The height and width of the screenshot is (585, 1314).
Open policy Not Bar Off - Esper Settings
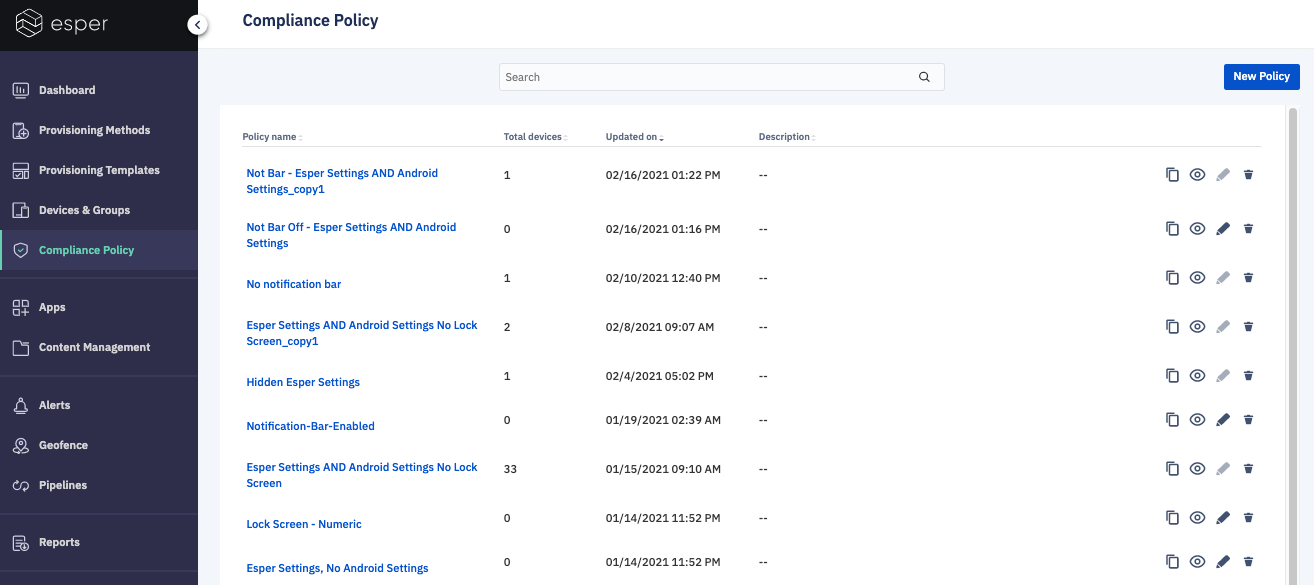351,235
